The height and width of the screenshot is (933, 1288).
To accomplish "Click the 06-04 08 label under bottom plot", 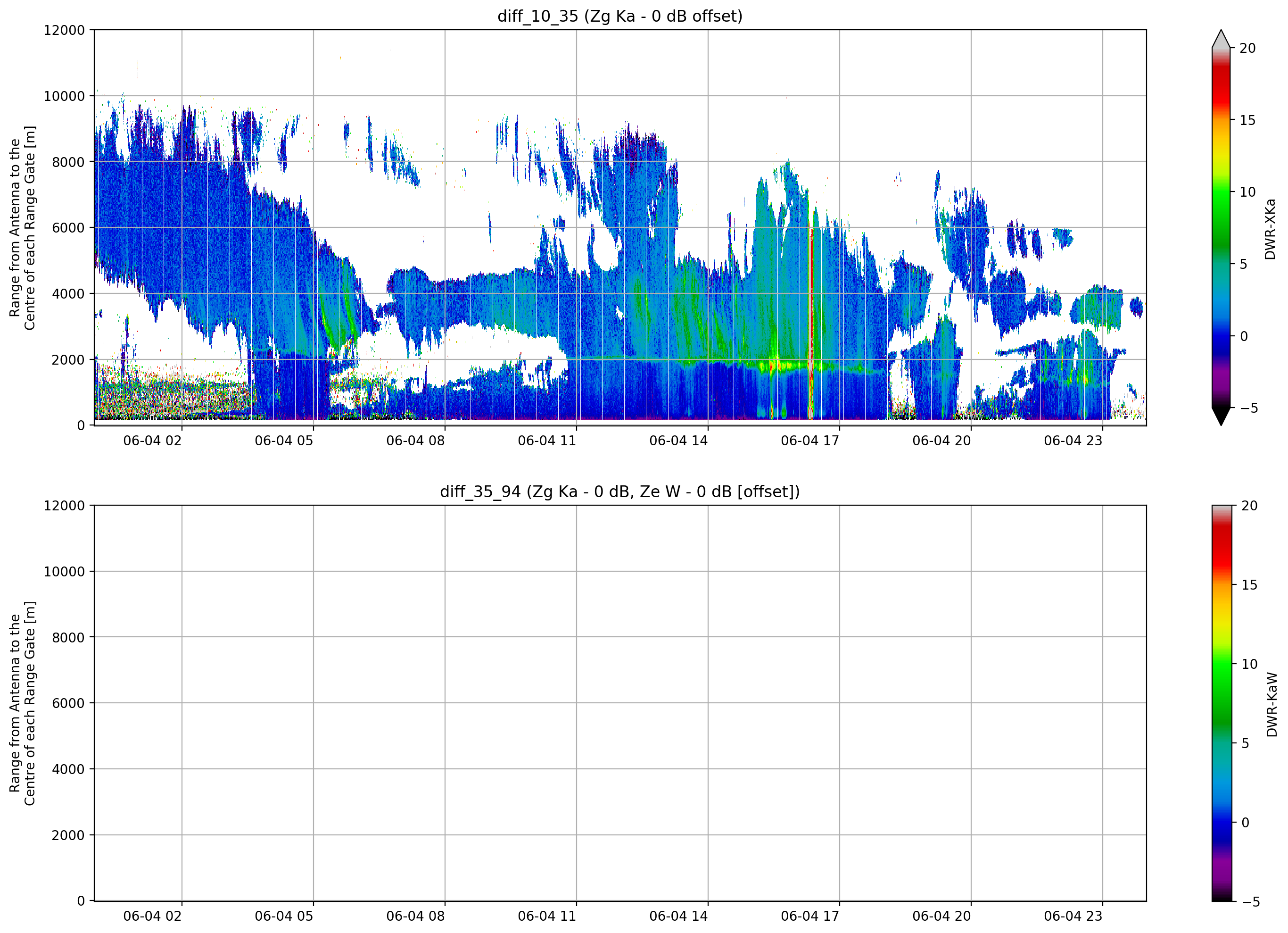I will coord(415,916).
